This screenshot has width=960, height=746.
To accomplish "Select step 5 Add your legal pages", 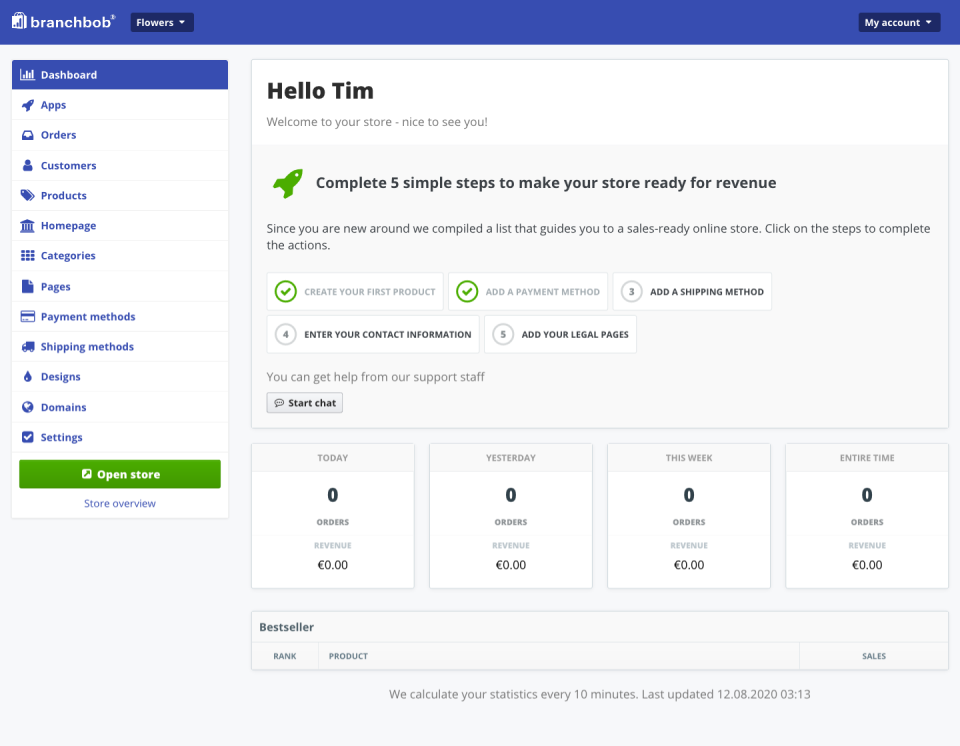I will (x=560, y=334).
